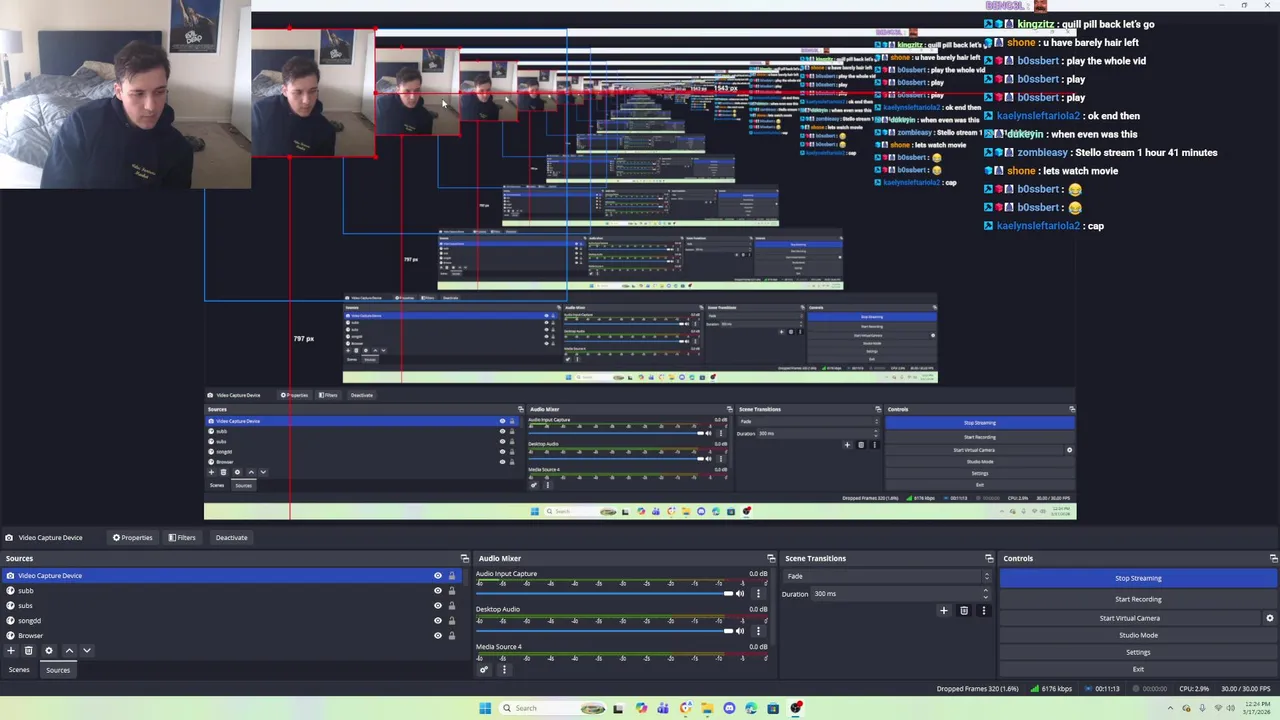
Task: Toggle visibility of subs source
Action: tap(437, 606)
